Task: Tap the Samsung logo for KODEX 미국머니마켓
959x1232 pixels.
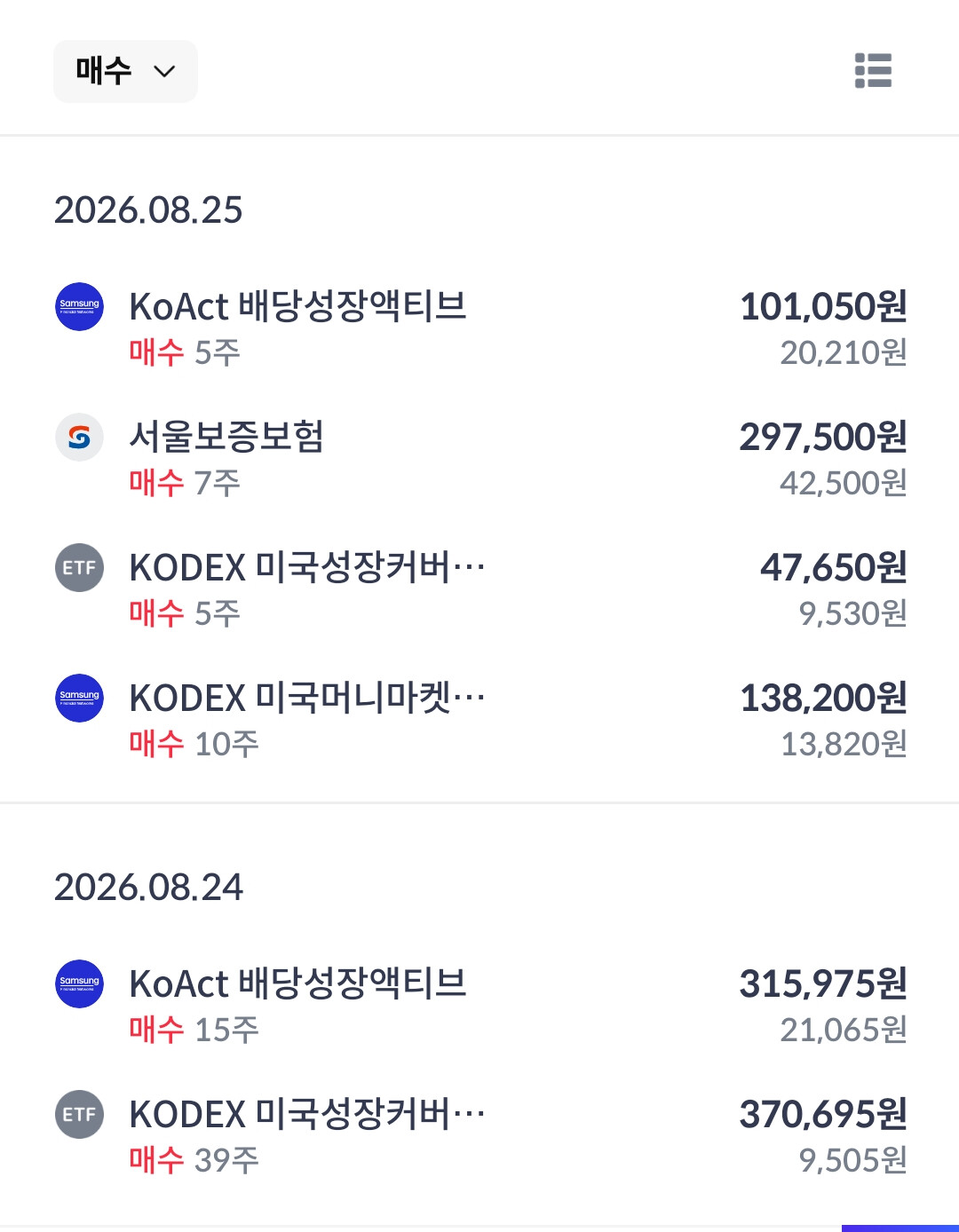Action: pos(80,698)
